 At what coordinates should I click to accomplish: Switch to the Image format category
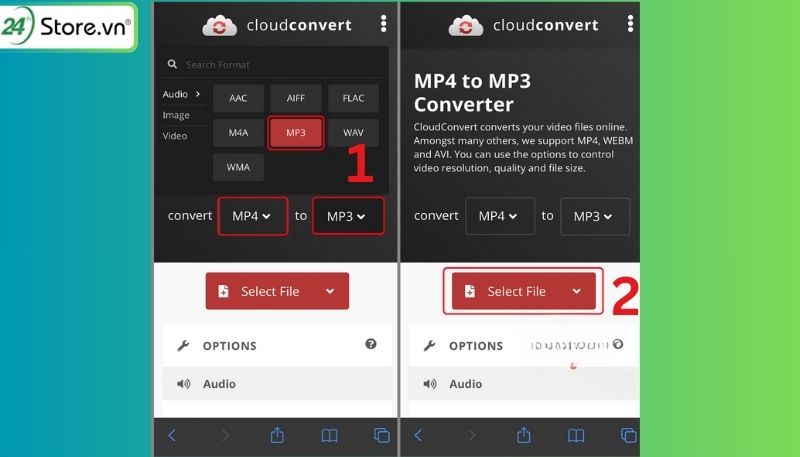click(x=176, y=115)
